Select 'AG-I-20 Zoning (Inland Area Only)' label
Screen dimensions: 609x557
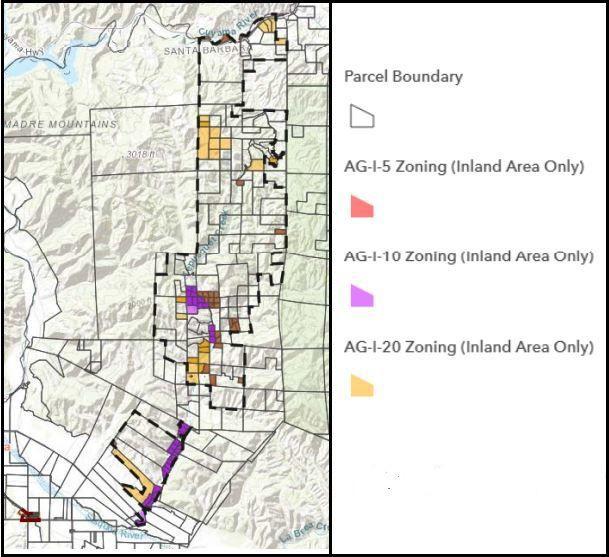[x=468, y=346]
